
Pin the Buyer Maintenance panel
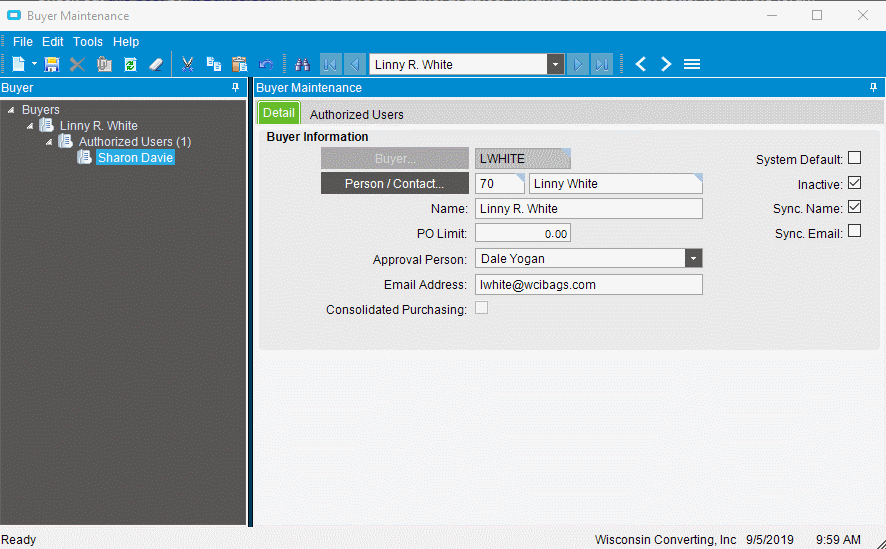[874, 88]
